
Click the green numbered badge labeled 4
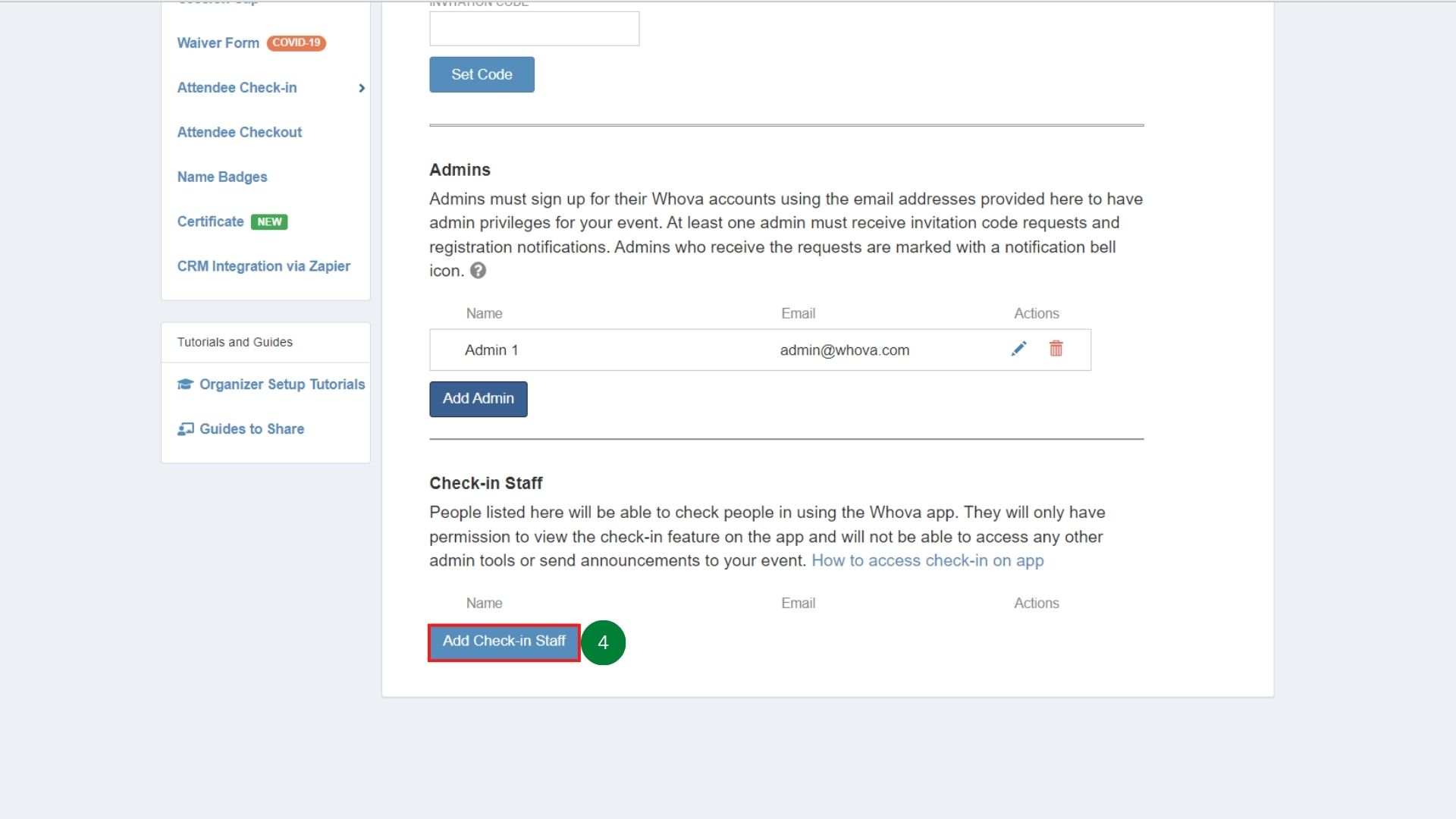604,642
